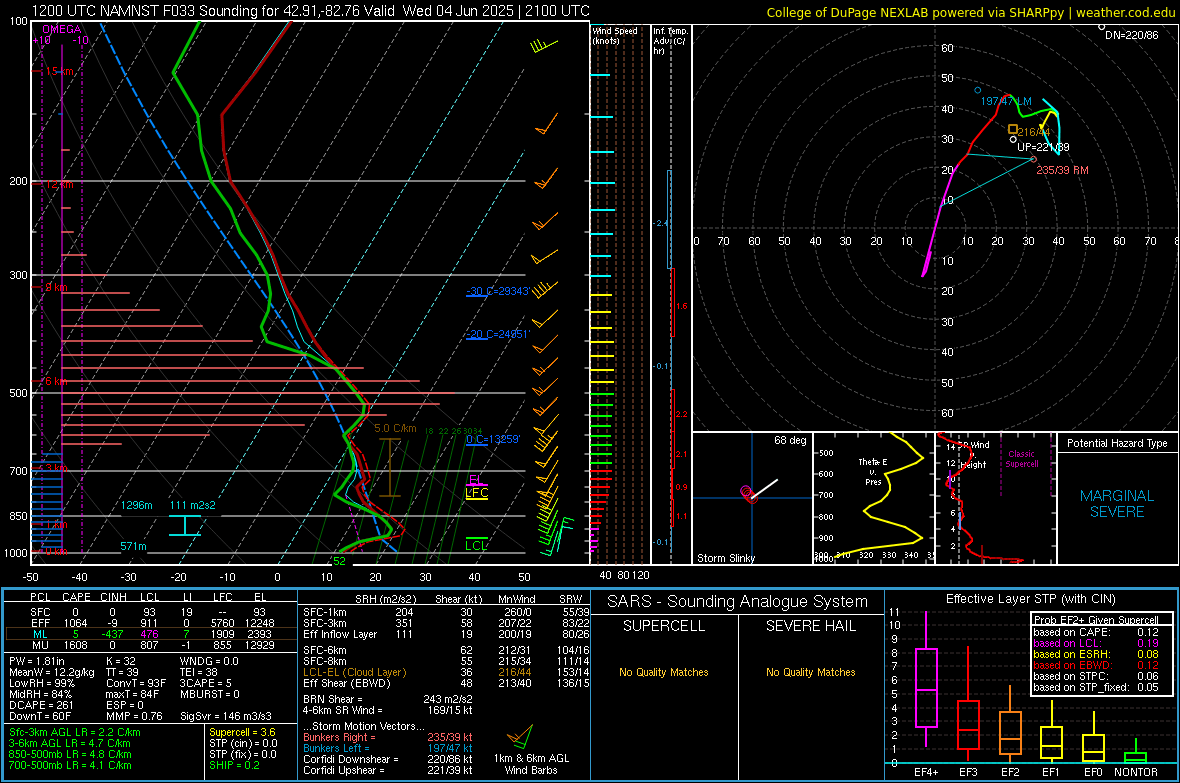Click the '-20 C=24851'' height label
Screen dimensions: 1180x783
[497, 334]
